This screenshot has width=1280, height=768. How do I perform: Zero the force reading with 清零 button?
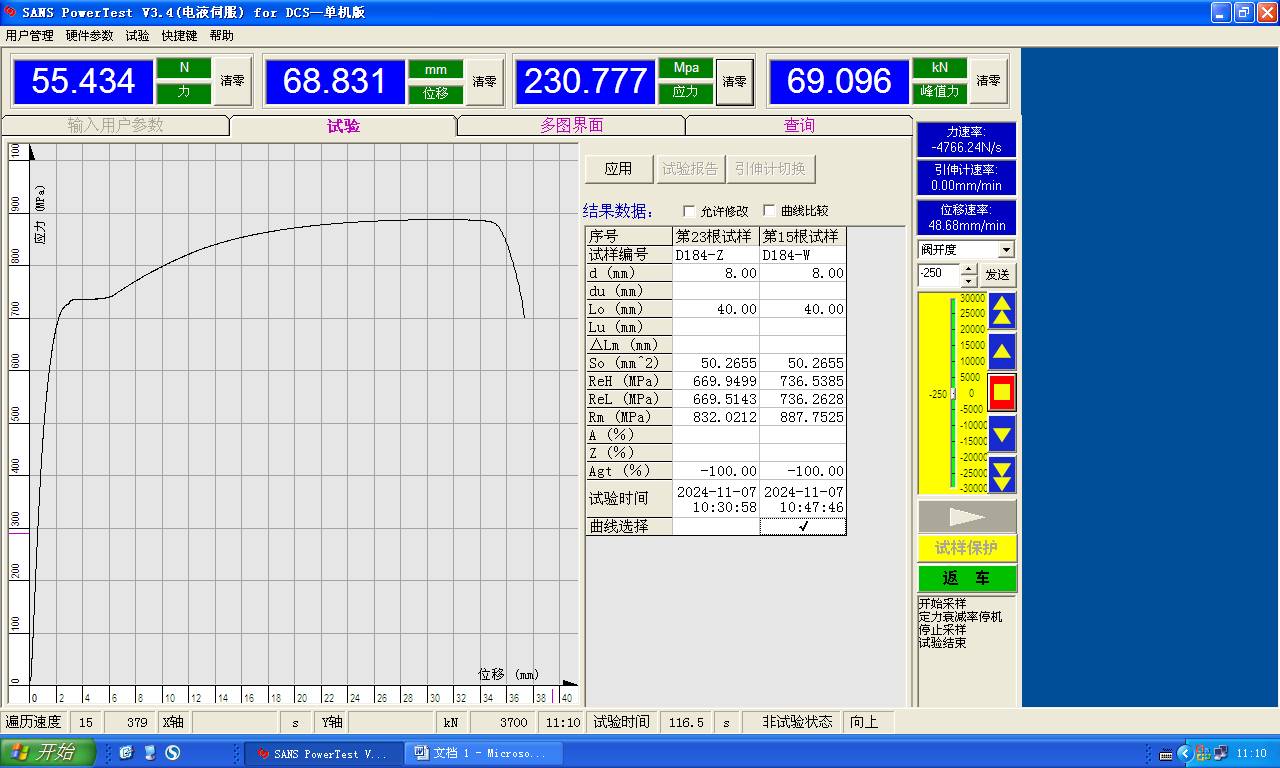coord(232,81)
